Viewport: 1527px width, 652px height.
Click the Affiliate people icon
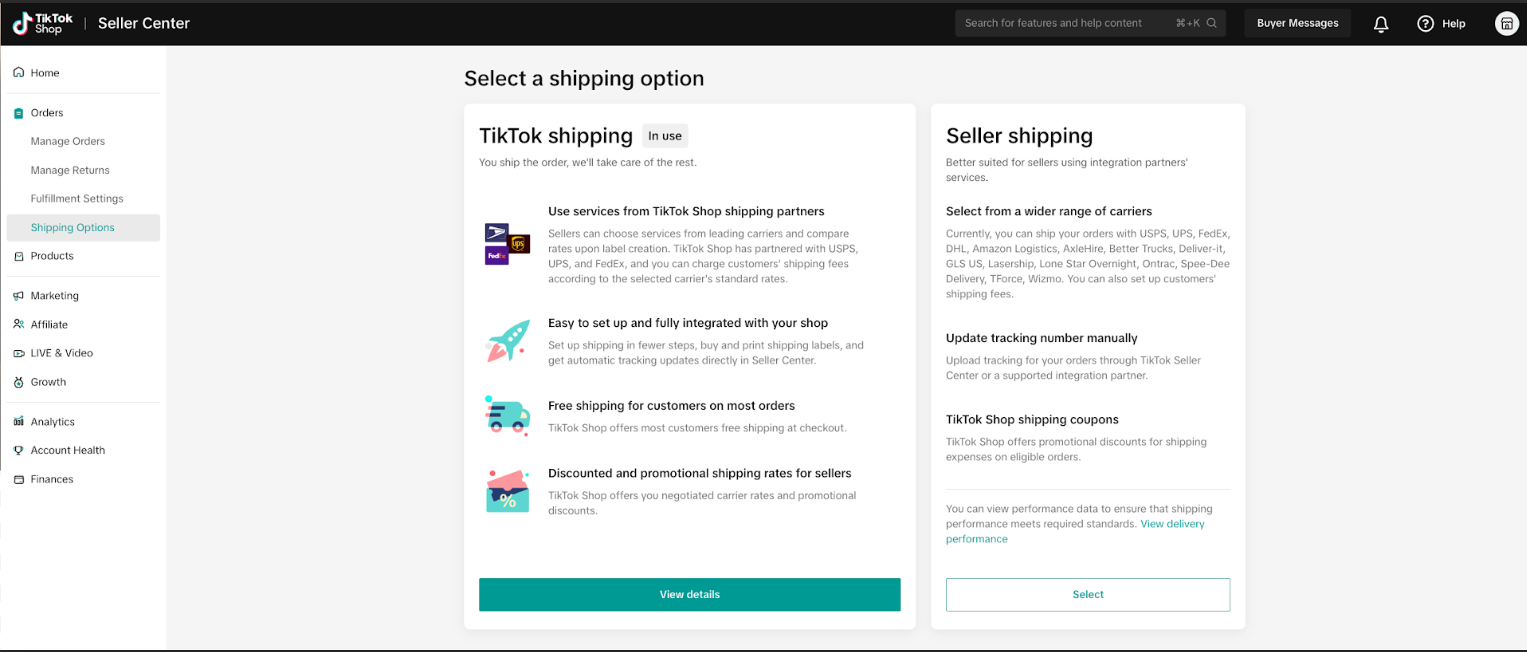point(19,324)
